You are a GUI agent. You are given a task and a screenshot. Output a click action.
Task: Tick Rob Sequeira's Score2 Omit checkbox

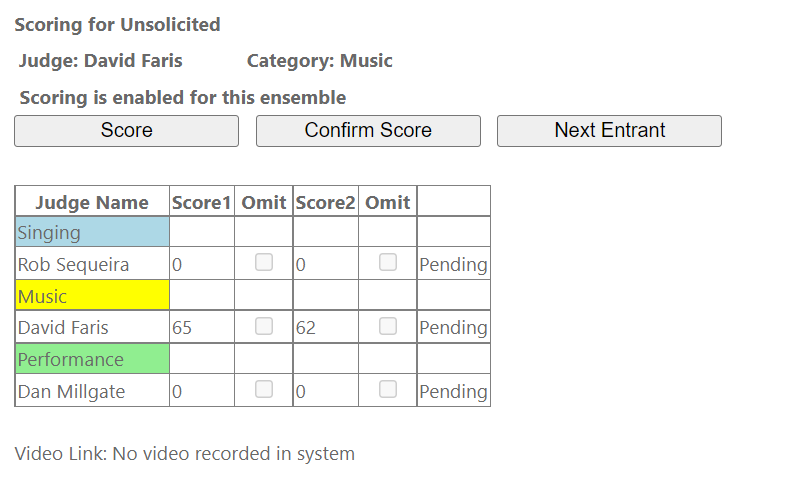(388, 263)
